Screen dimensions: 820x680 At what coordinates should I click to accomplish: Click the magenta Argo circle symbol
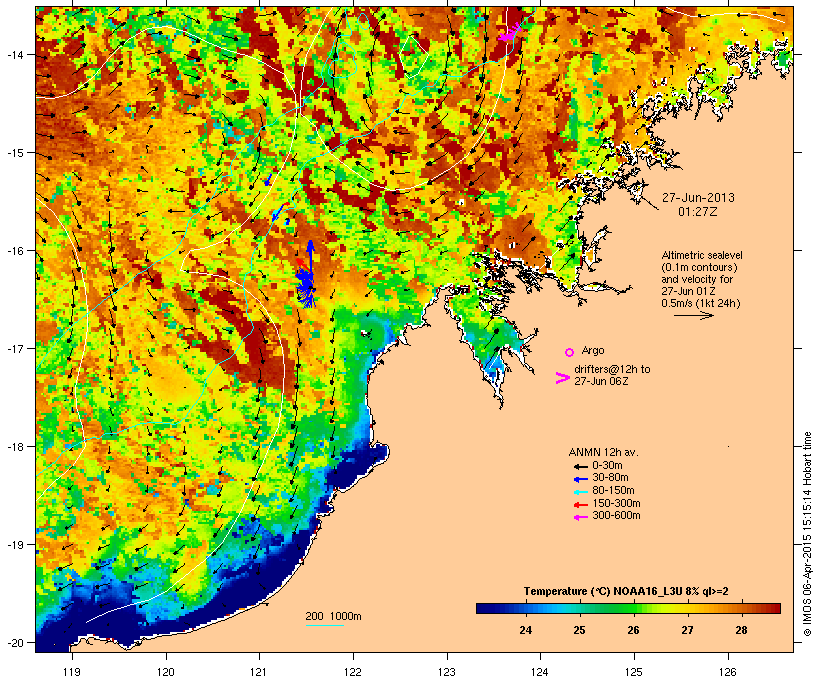click(569, 352)
